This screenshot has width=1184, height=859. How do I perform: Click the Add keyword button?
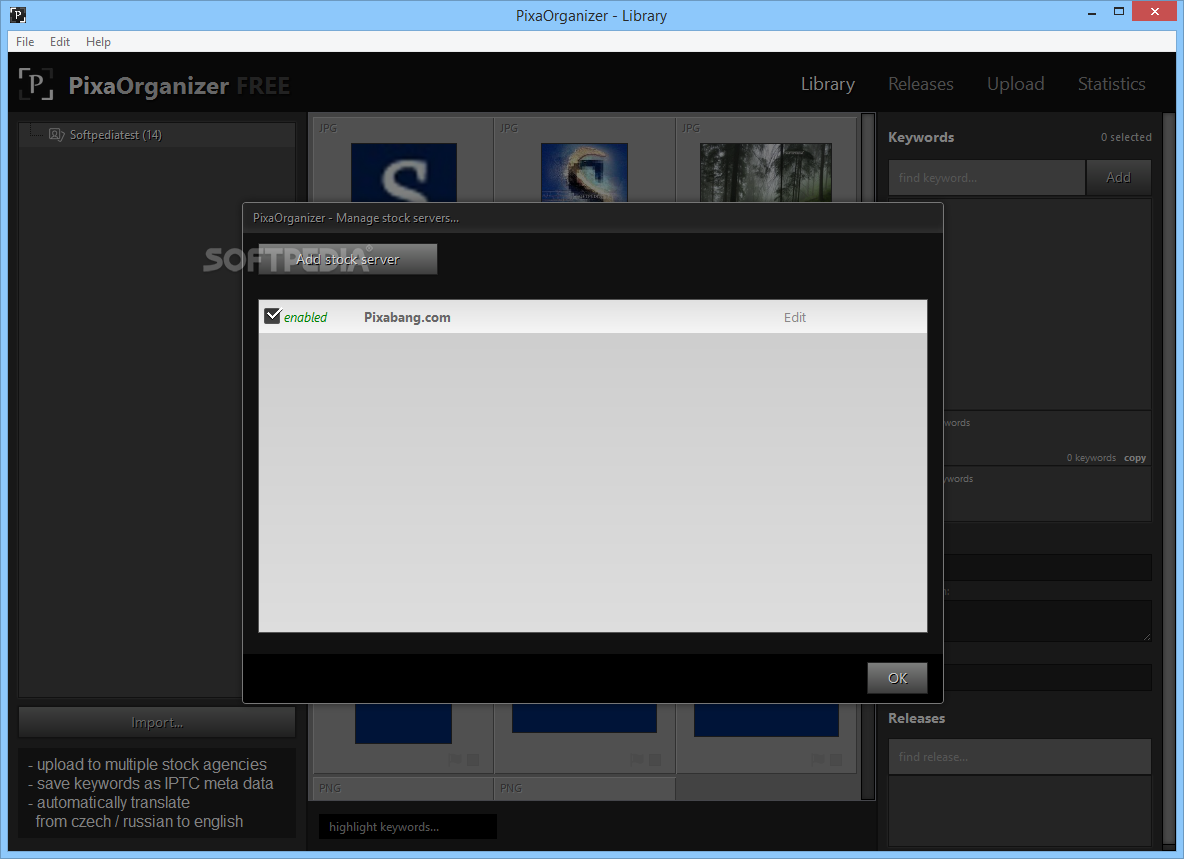pyautogui.click(x=1118, y=177)
